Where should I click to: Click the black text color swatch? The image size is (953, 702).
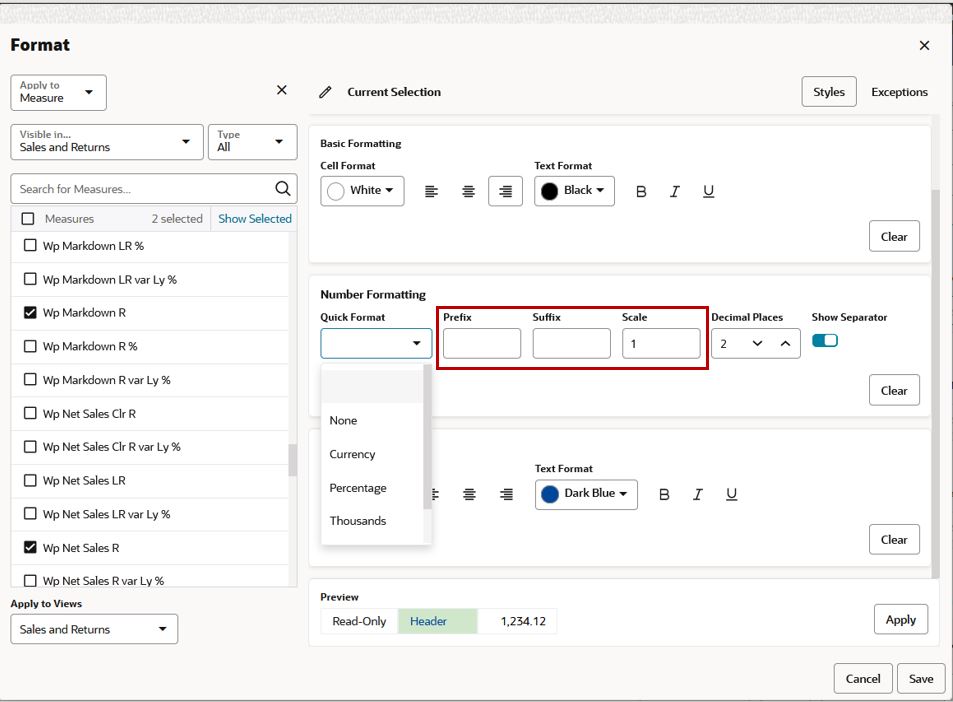(x=549, y=191)
